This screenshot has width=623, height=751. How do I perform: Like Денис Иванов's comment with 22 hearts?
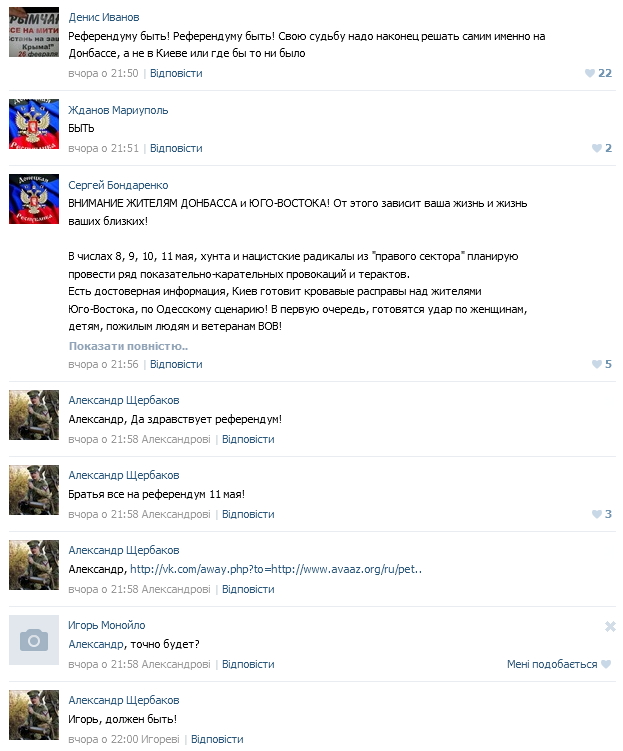point(598,73)
